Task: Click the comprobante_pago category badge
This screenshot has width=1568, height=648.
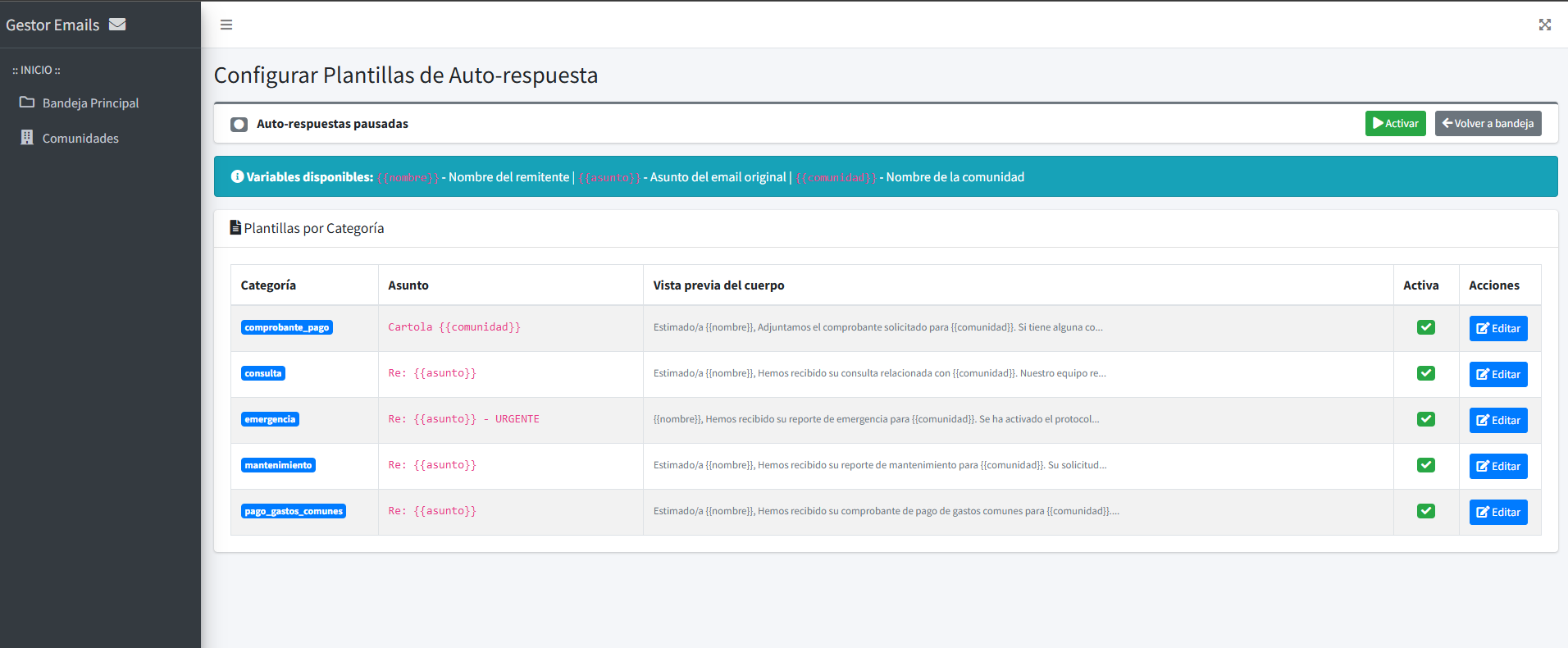Action: [286, 327]
